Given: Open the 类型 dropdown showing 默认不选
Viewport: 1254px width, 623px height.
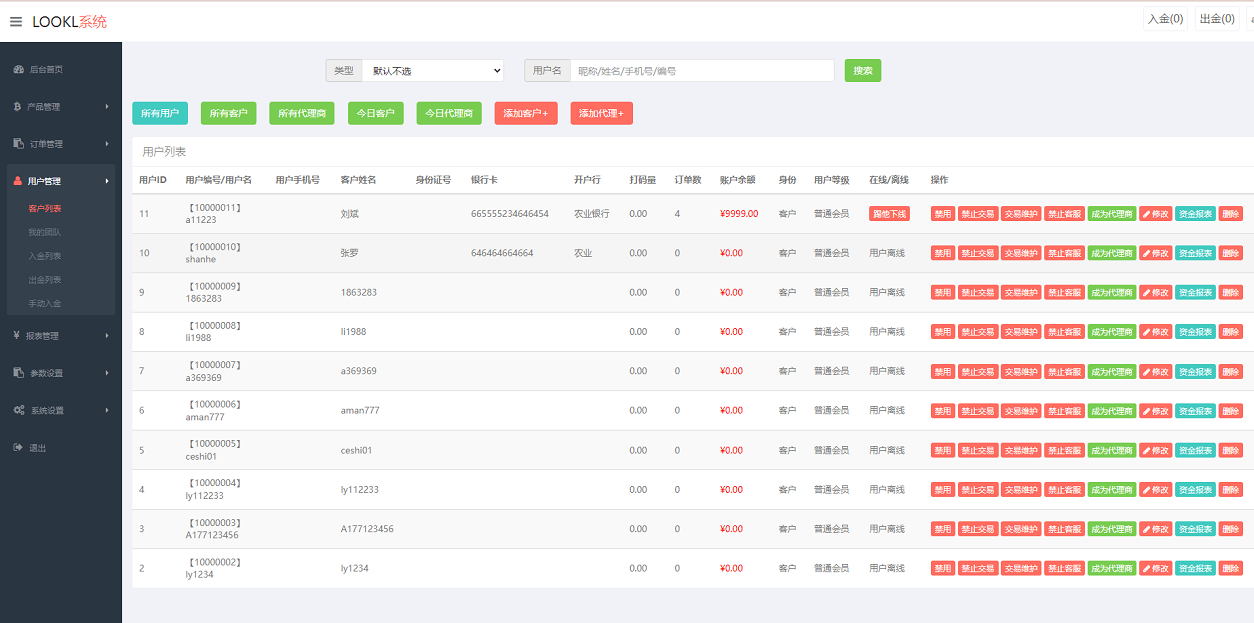Looking at the screenshot, I should point(432,71).
